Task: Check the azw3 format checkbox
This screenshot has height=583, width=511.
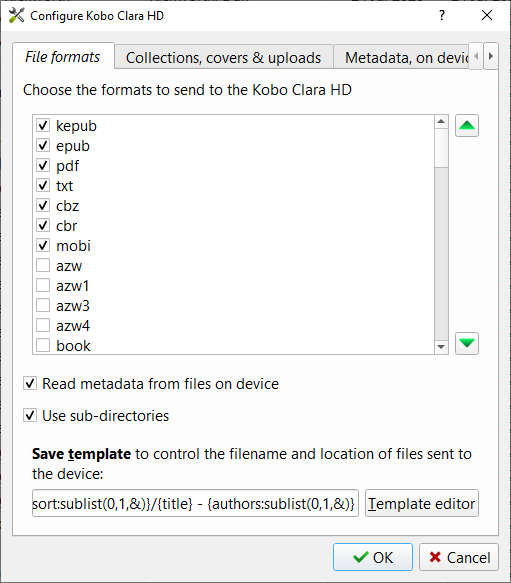Action: (43, 306)
